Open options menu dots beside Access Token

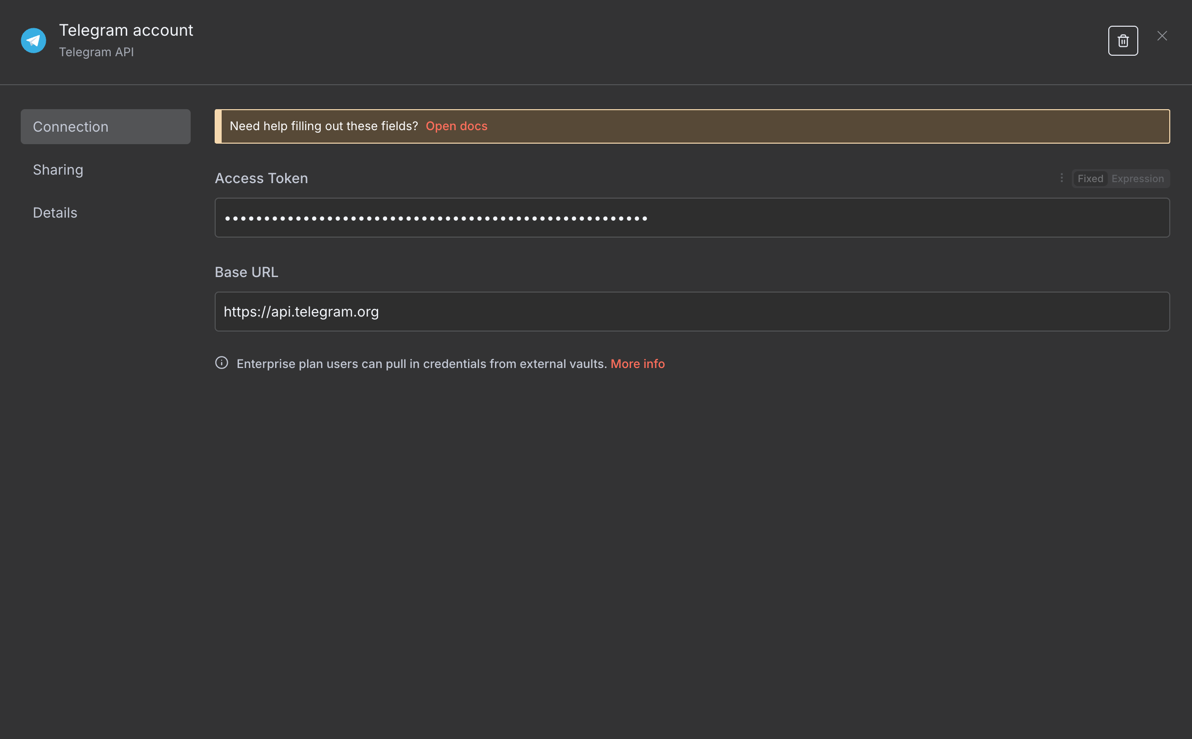click(1062, 178)
